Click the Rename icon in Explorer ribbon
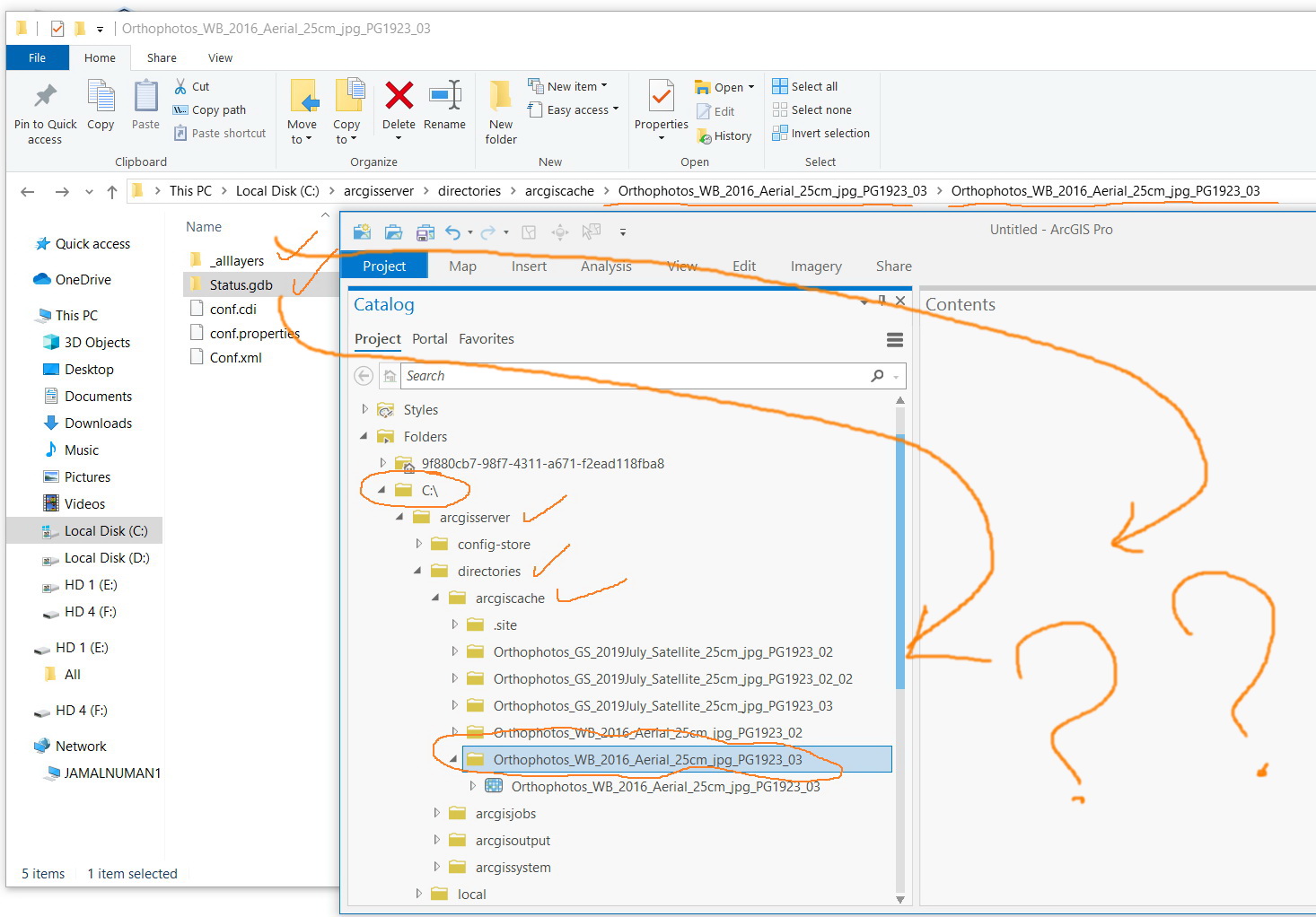This screenshot has height=917, width=1316. click(444, 95)
